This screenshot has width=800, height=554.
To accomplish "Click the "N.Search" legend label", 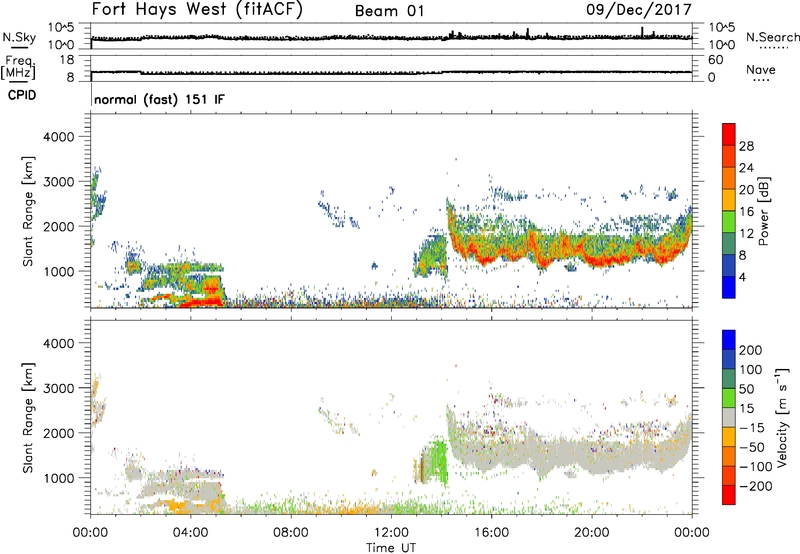I will pyautogui.click(x=772, y=37).
